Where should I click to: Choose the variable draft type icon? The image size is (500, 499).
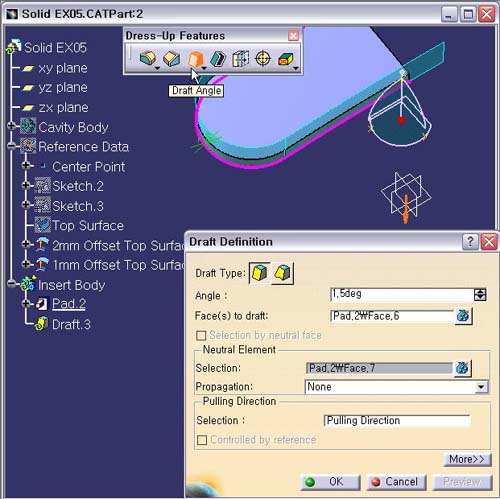coord(283,273)
